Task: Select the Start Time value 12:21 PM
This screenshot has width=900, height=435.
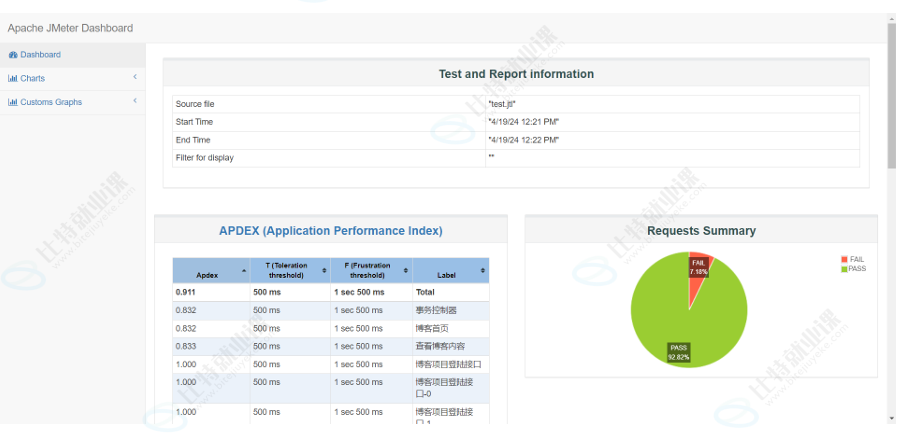Action: [x=523, y=122]
